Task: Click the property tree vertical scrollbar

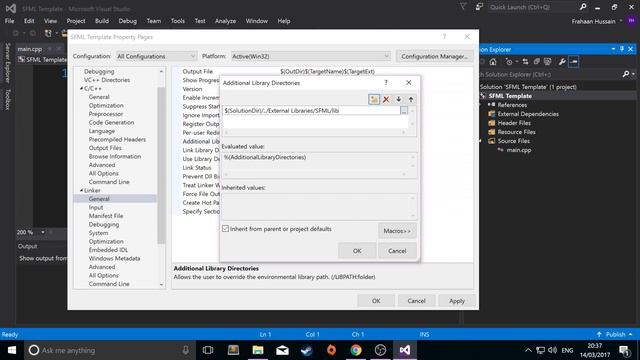Action: pos(161,165)
